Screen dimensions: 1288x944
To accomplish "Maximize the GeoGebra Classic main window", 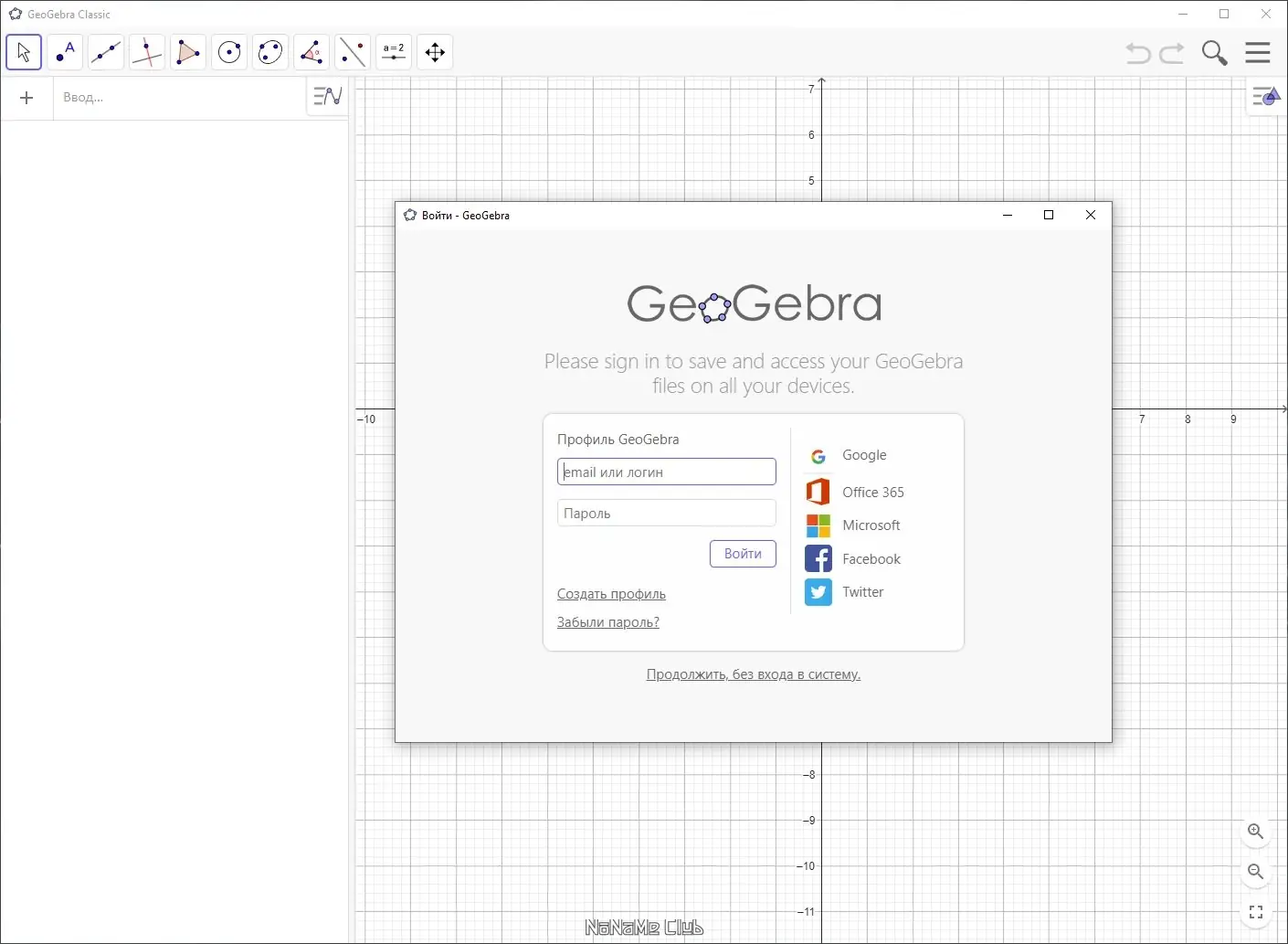I will (1224, 14).
